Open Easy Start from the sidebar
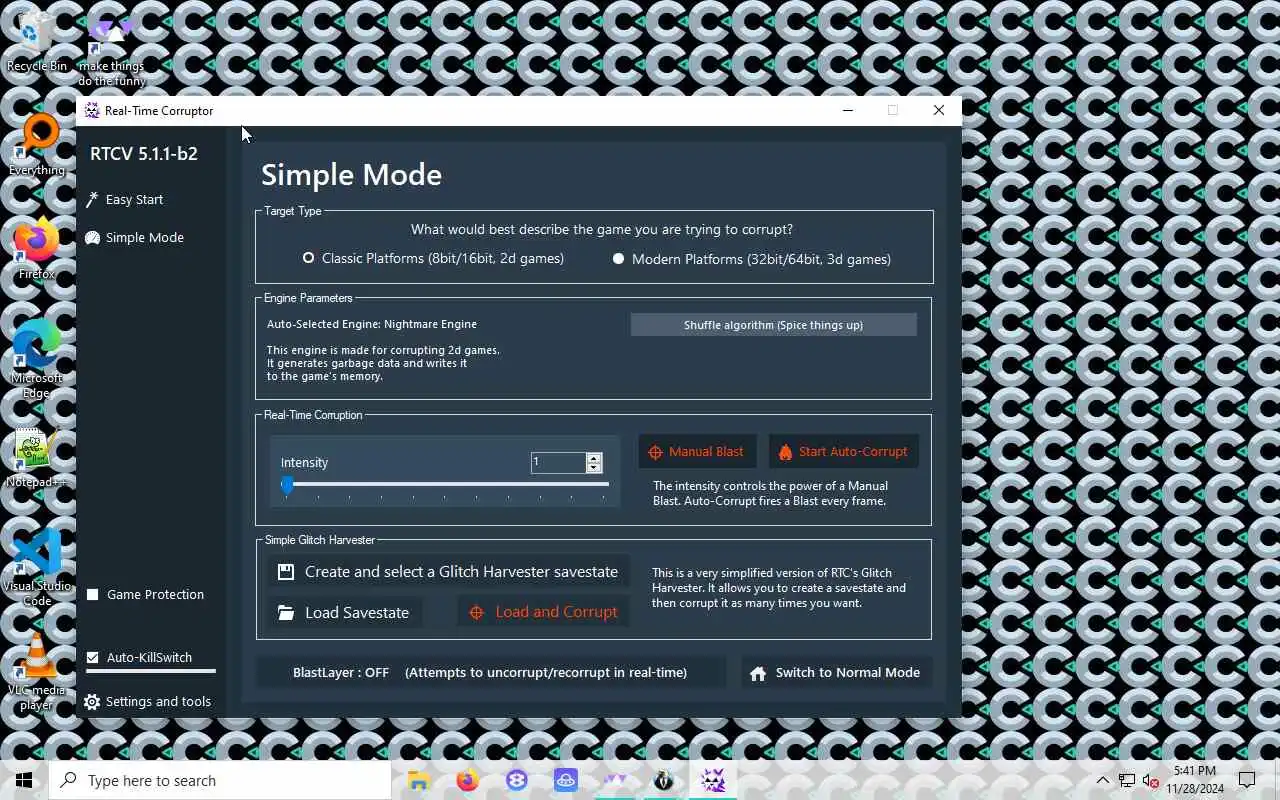This screenshot has width=1280, height=800. pyautogui.click(x=134, y=199)
